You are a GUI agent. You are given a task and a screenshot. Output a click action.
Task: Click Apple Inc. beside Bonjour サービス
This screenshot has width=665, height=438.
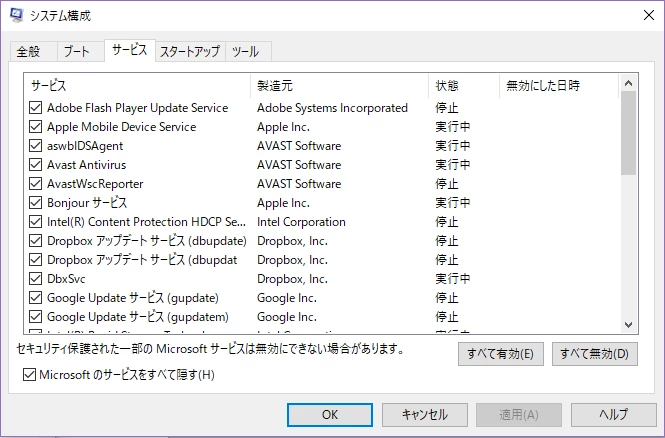283,203
